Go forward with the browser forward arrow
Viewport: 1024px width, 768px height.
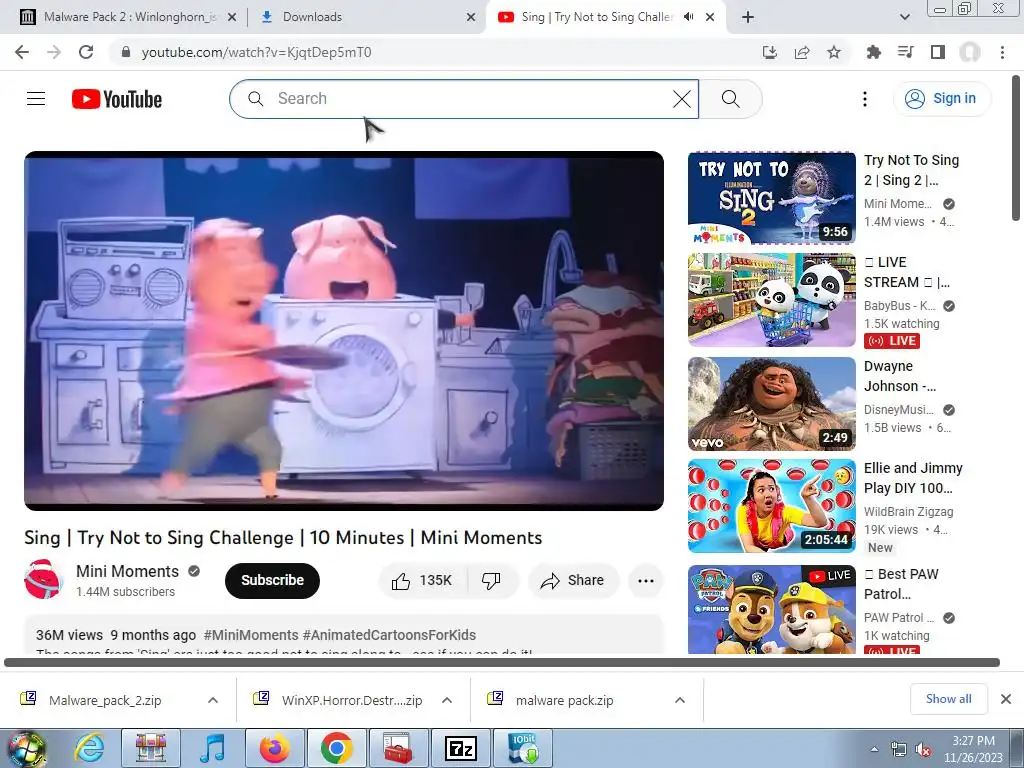pyautogui.click(x=54, y=52)
